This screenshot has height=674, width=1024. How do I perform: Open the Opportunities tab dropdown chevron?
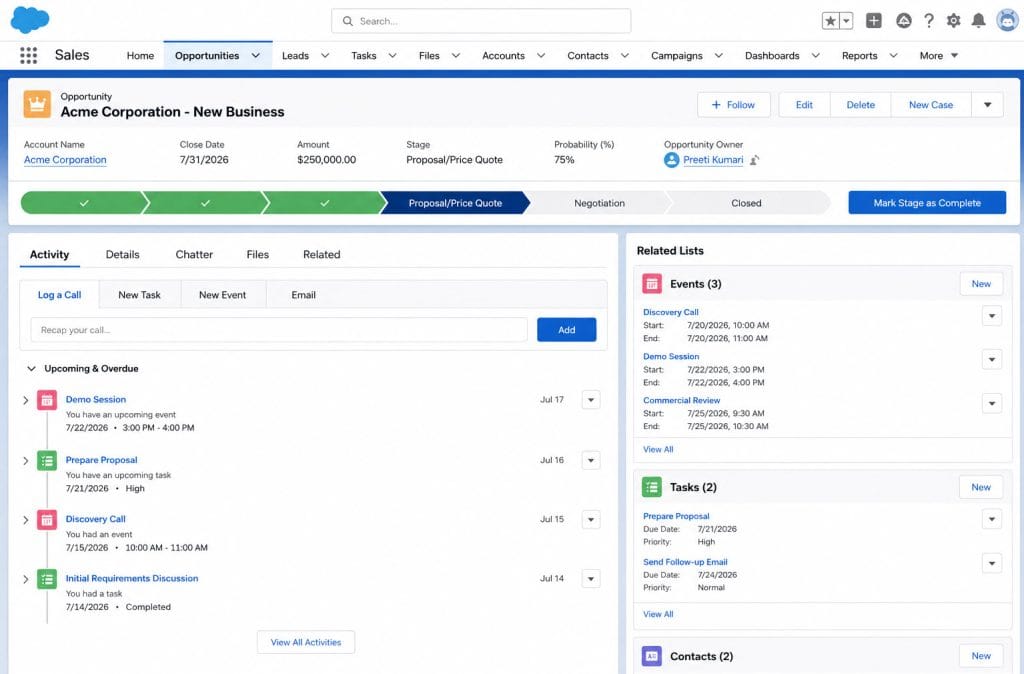(x=256, y=56)
